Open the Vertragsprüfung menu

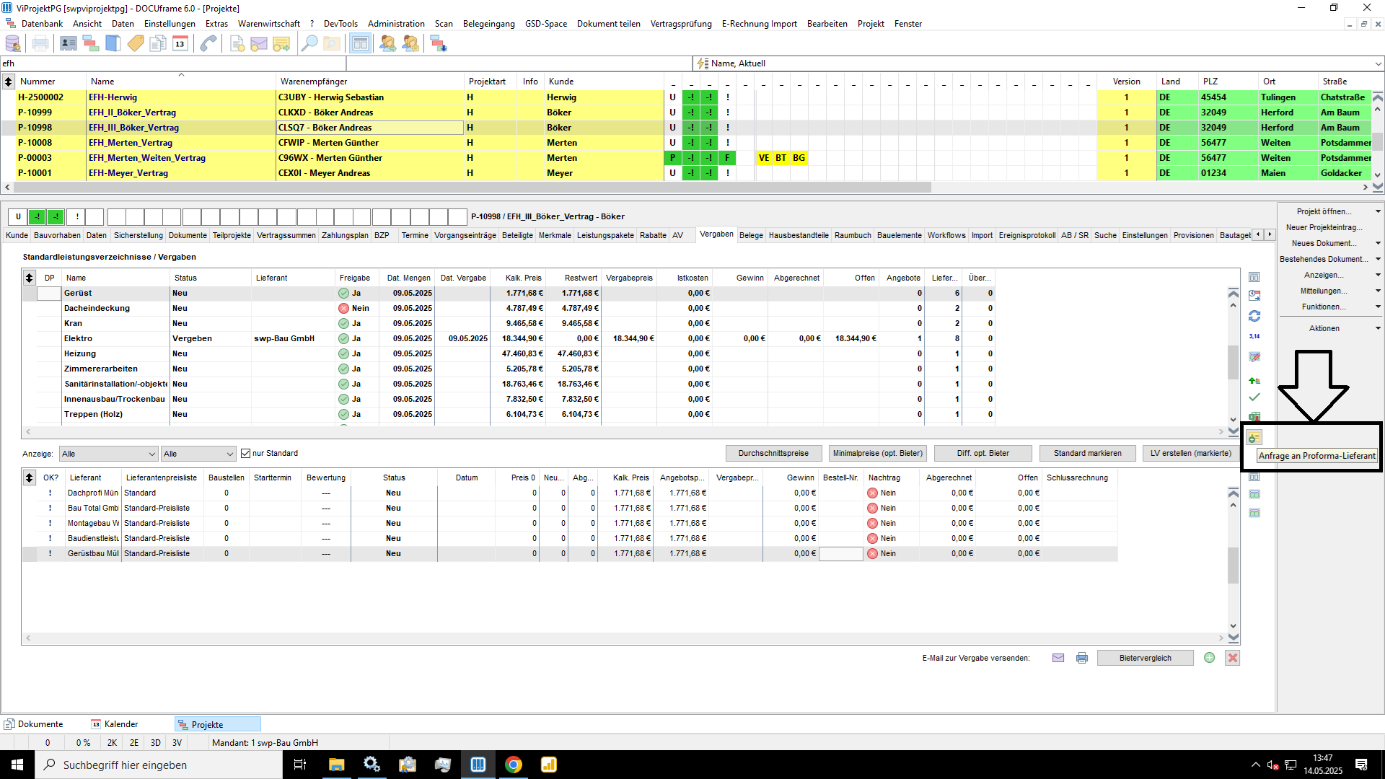682,23
